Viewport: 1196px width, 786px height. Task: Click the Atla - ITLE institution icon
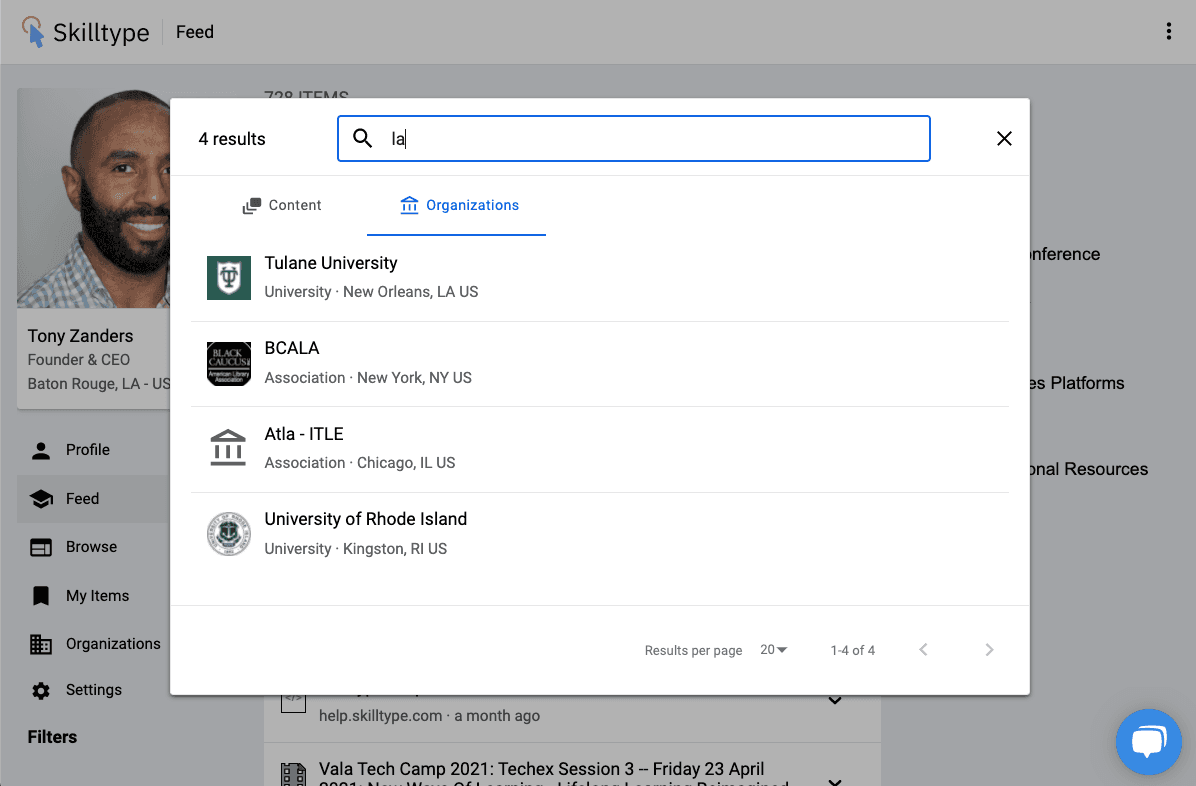[x=229, y=448]
